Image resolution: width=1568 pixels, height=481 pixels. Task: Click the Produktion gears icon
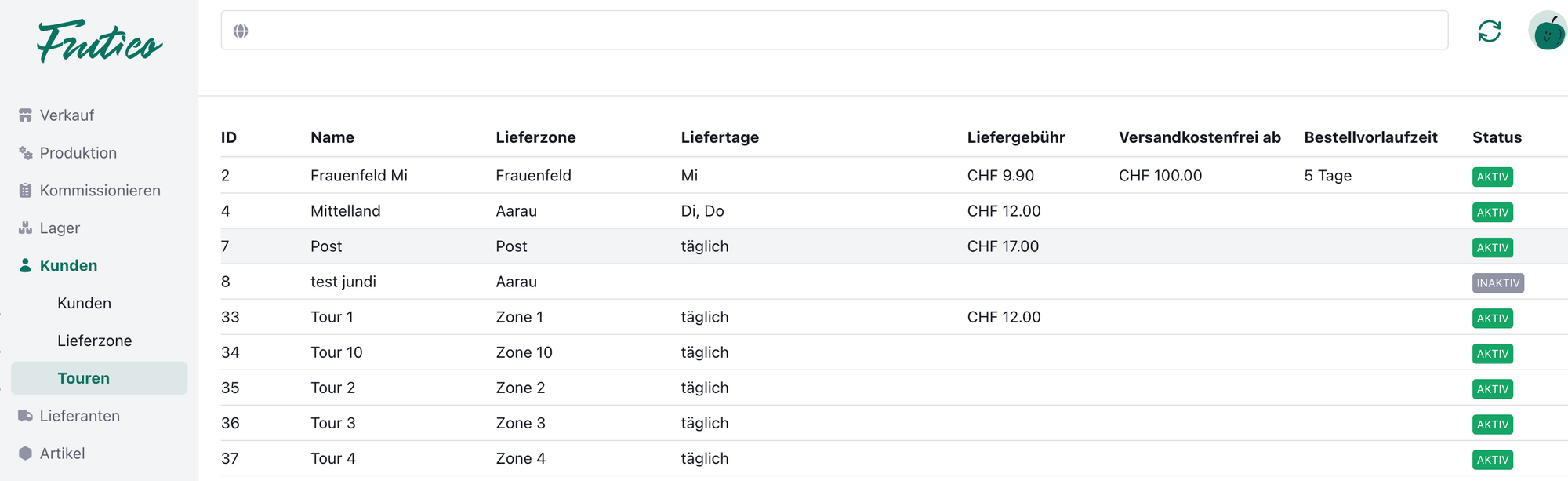[x=25, y=153]
